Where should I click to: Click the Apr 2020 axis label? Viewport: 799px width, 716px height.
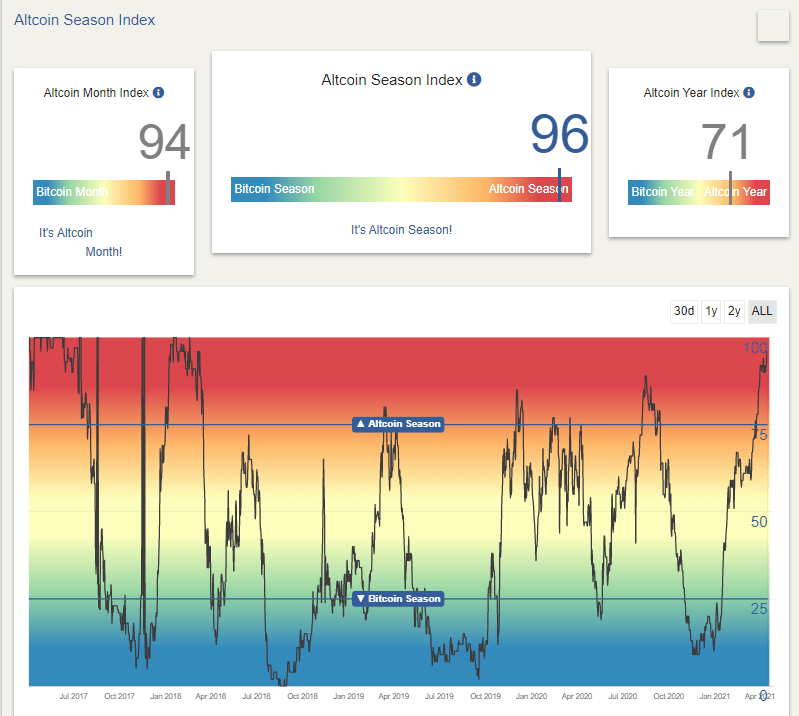pos(577,696)
